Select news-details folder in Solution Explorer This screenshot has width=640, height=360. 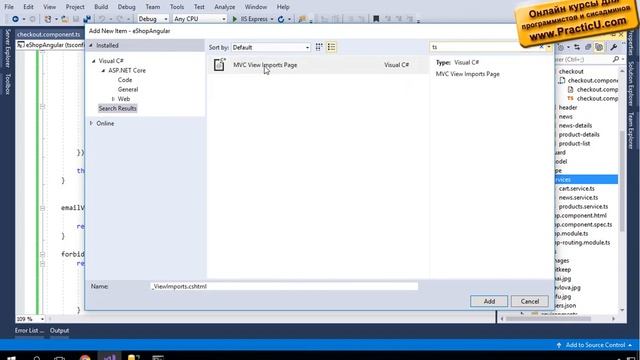(x=575, y=126)
